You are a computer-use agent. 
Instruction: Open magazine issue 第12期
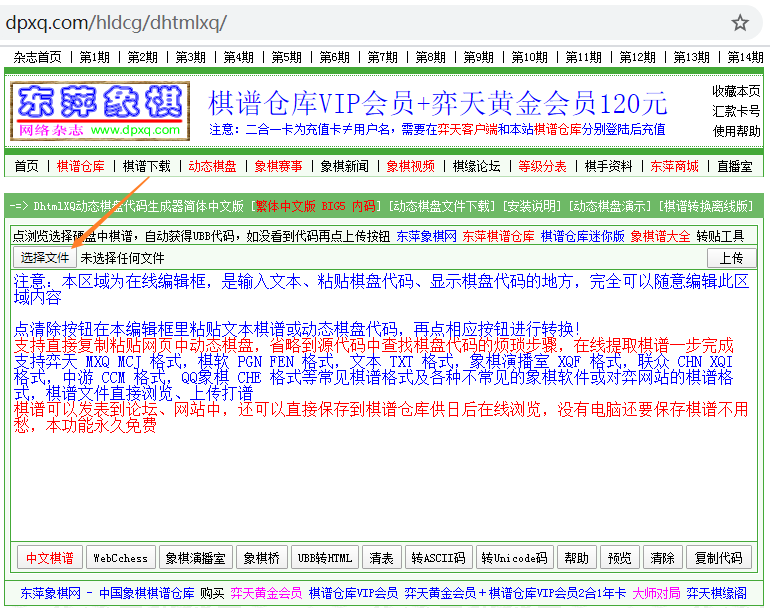click(x=637, y=57)
